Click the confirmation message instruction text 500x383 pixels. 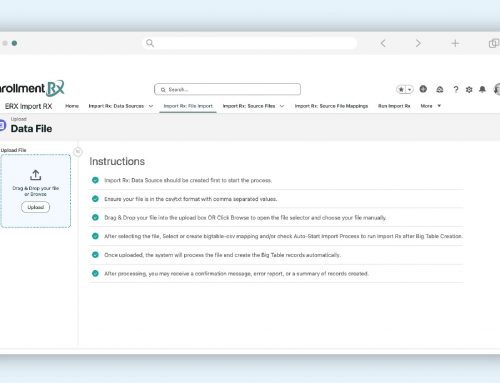236,274
